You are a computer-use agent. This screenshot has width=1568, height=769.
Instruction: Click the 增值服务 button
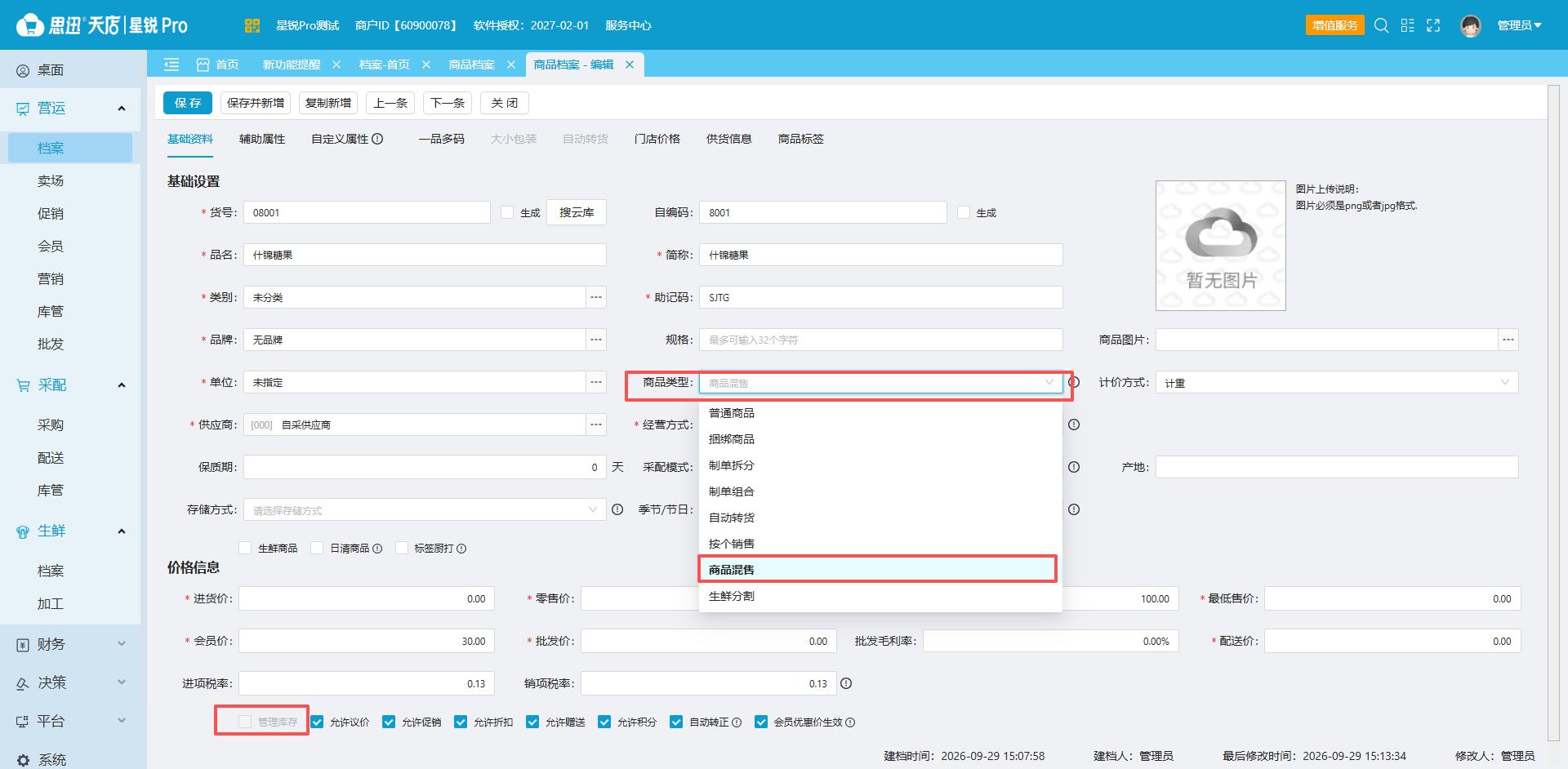[x=1335, y=25]
